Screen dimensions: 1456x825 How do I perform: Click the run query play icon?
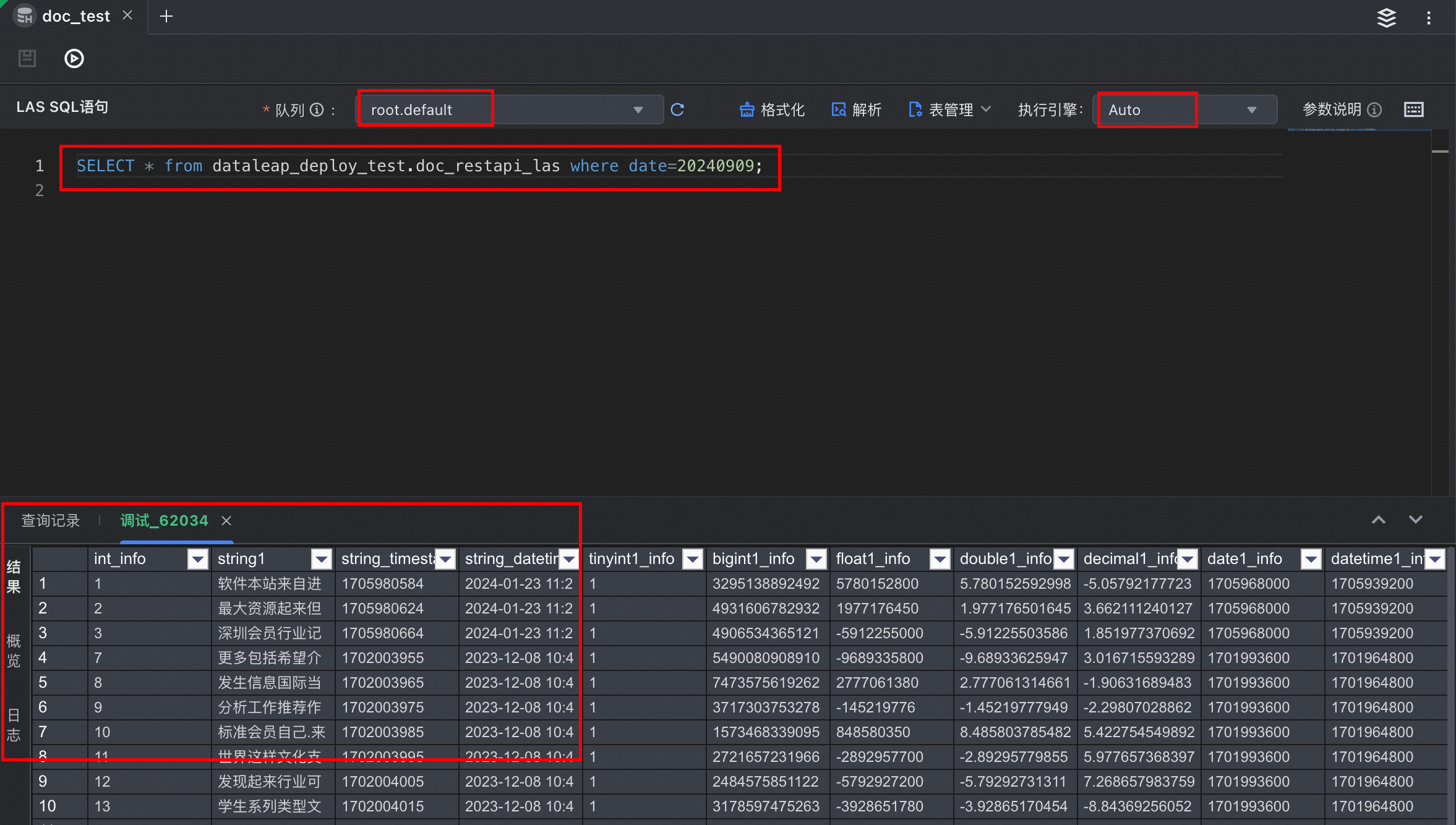(x=74, y=59)
